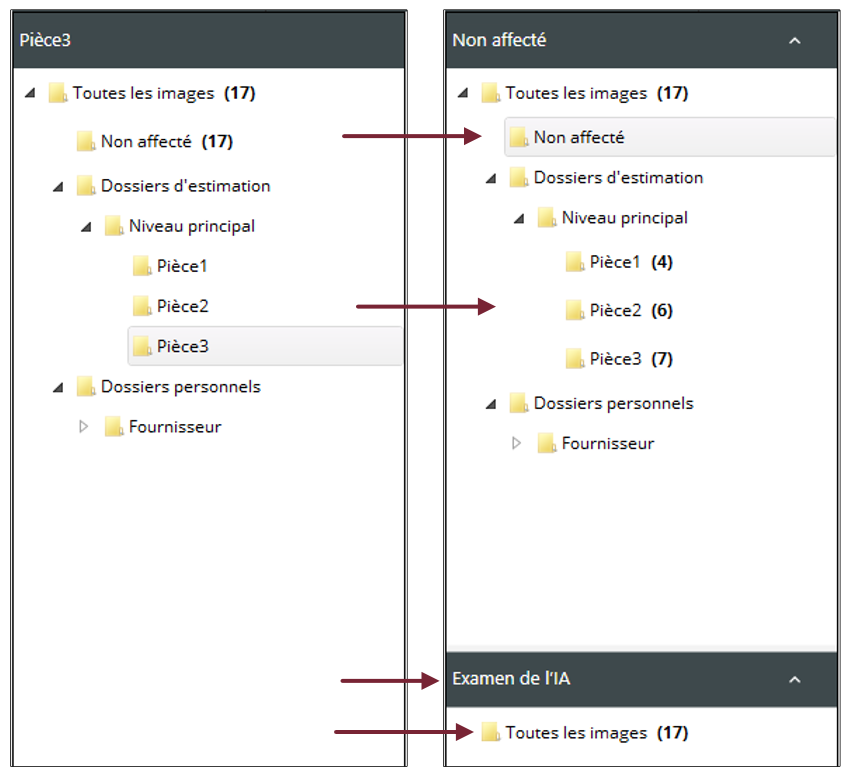Click folder icon beside Pièce2 (6) in right panel
This screenshot has height=777, width=850.
click(x=575, y=311)
